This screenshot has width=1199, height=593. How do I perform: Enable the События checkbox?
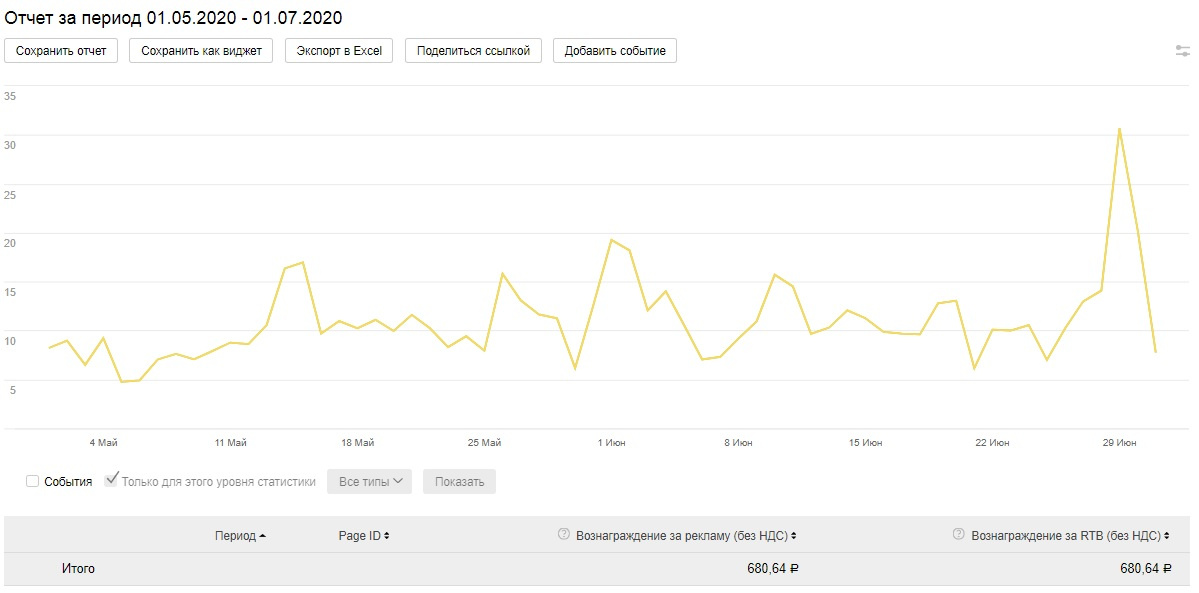(x=33, y=481)
